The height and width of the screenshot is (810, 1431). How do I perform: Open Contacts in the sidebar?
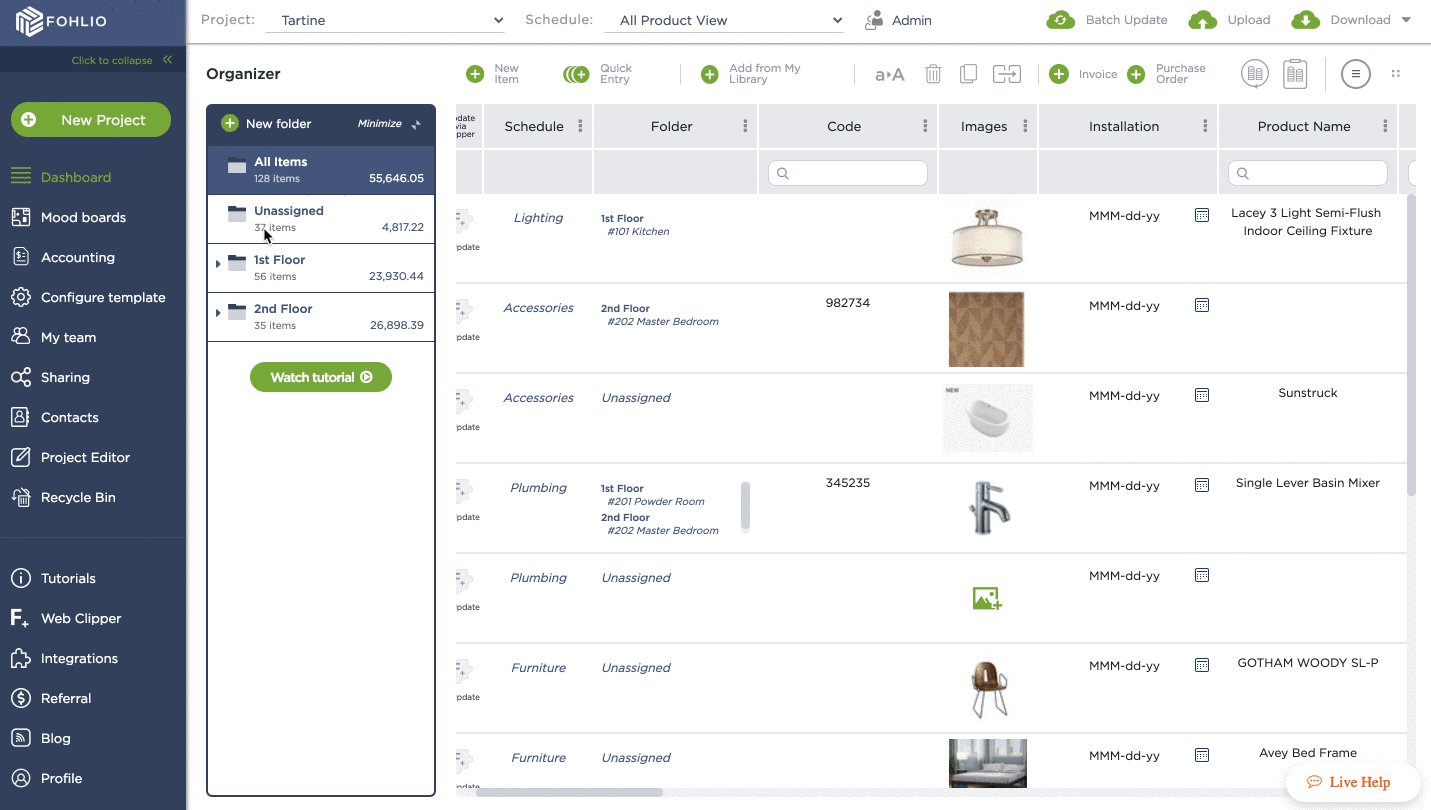coord(69,417)
